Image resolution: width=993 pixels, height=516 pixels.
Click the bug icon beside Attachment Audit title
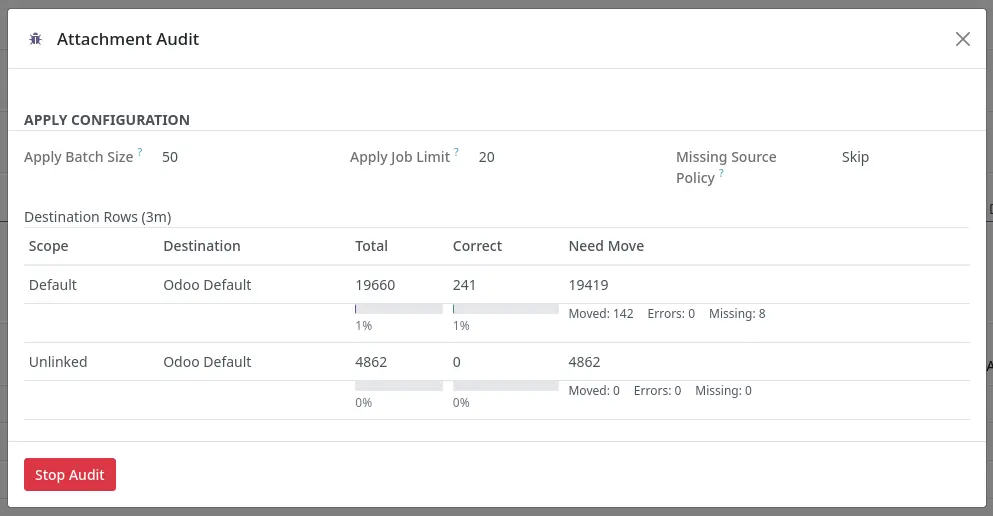coord(36,39)
